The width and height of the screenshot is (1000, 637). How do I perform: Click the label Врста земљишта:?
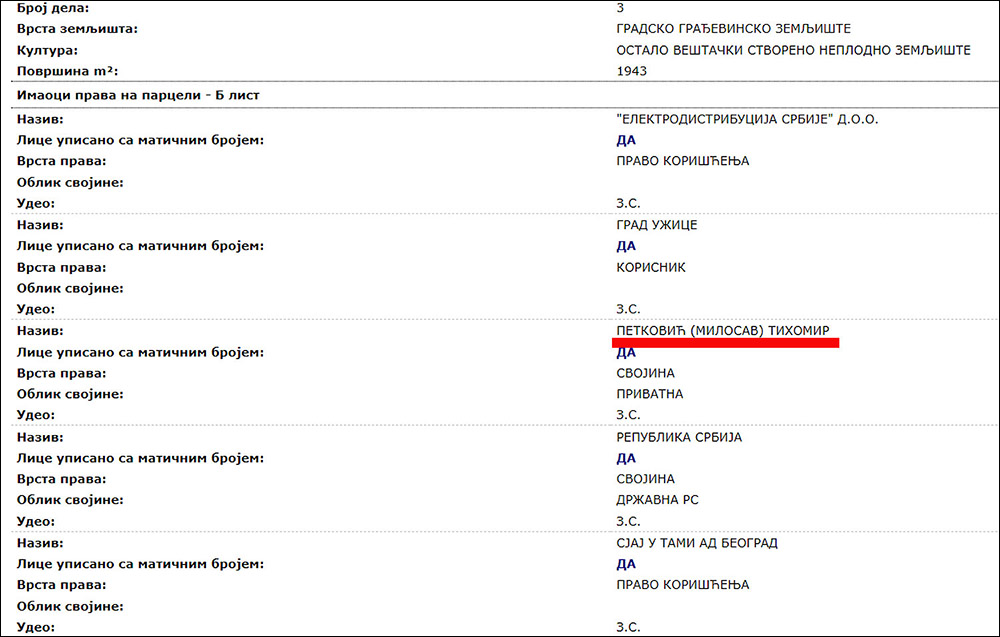[77, 29]
